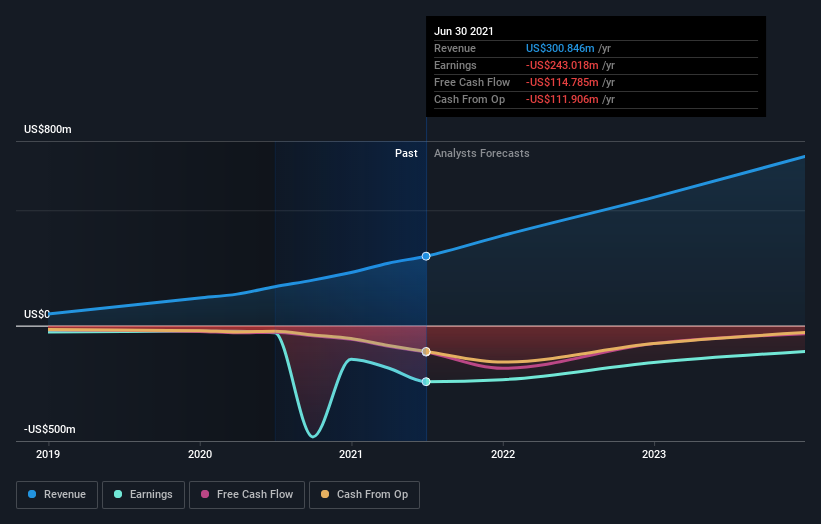Click the -US$111.906m cash from op value
This screenshot has height=524, width=821.
(x=562, y=99)
